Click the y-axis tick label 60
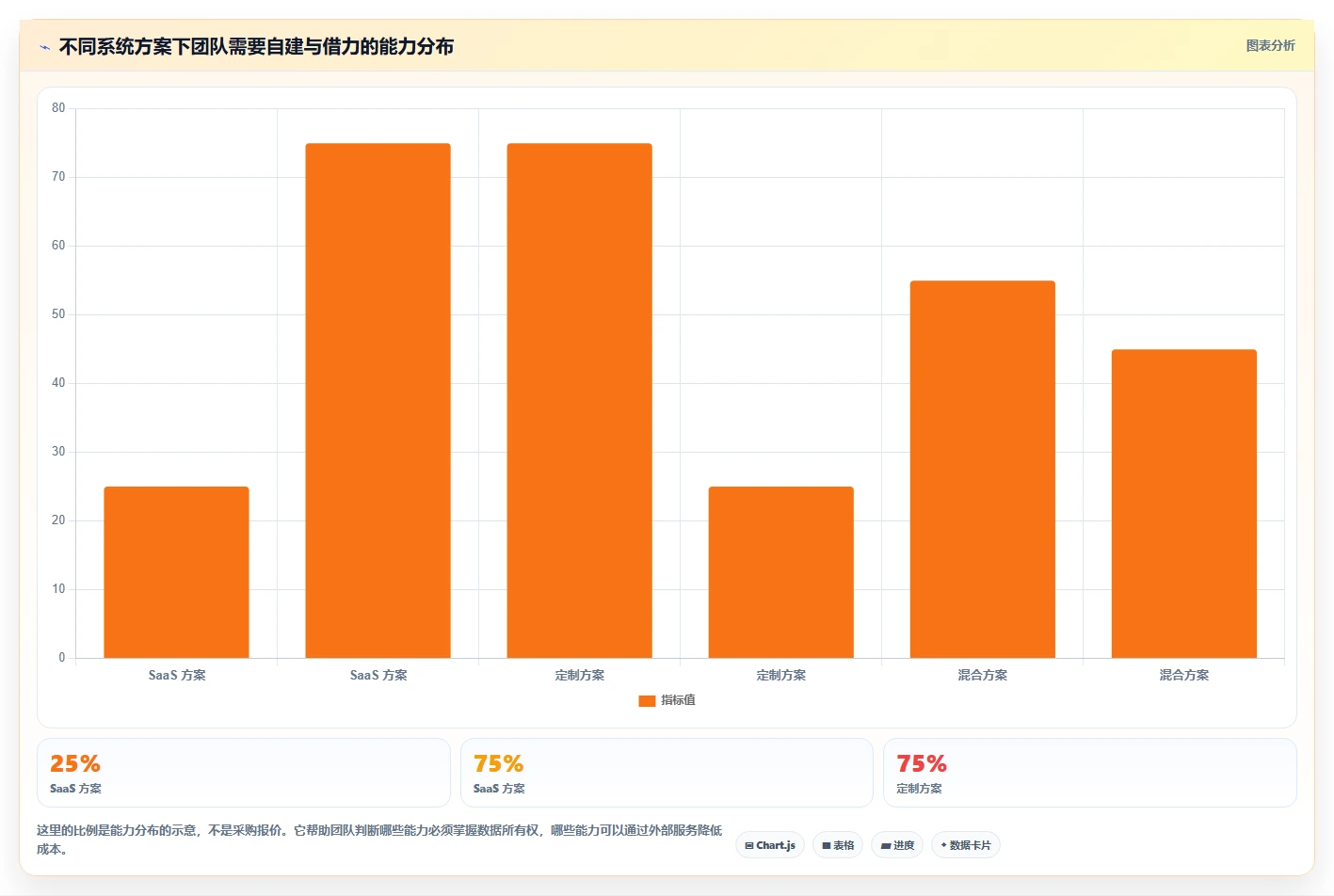Image resolution: width=1334 pixels, height=896 pixels. click(58, 246)
